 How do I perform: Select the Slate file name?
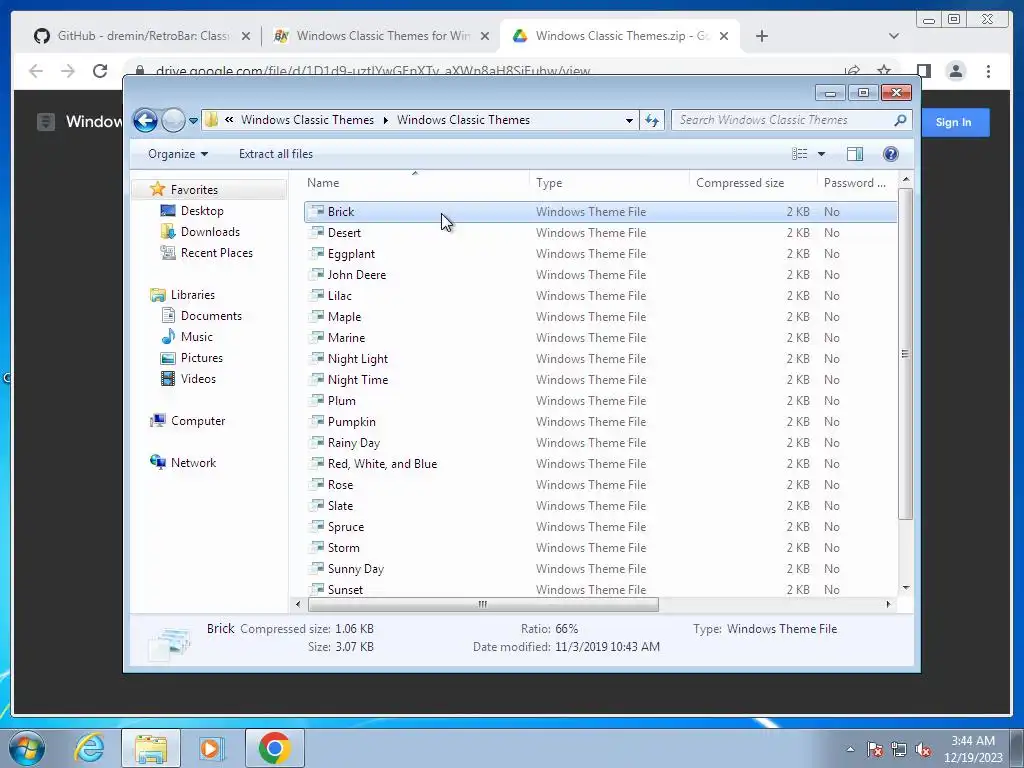[340, 506]
